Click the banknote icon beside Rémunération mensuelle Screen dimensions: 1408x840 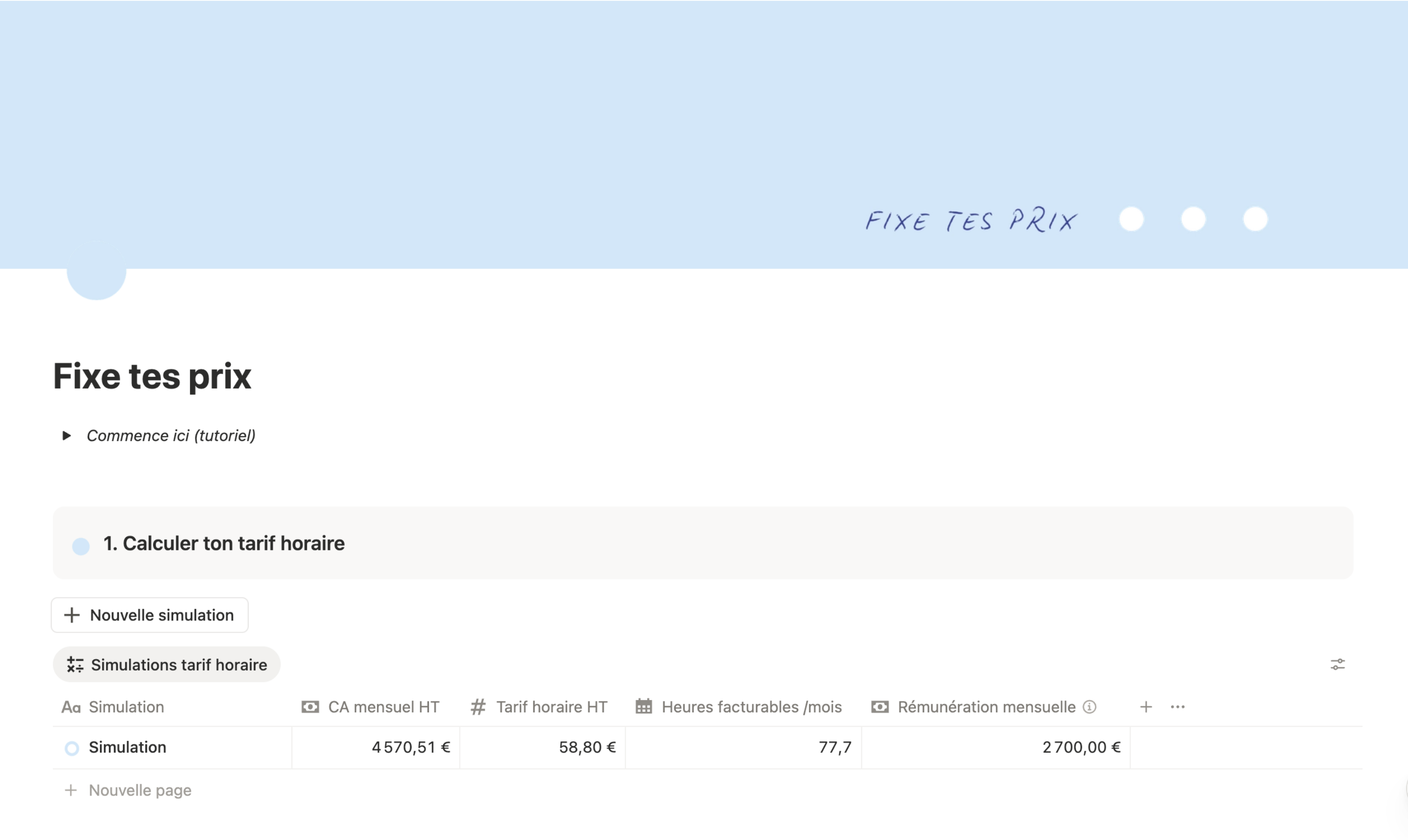[x=880, y=707]
